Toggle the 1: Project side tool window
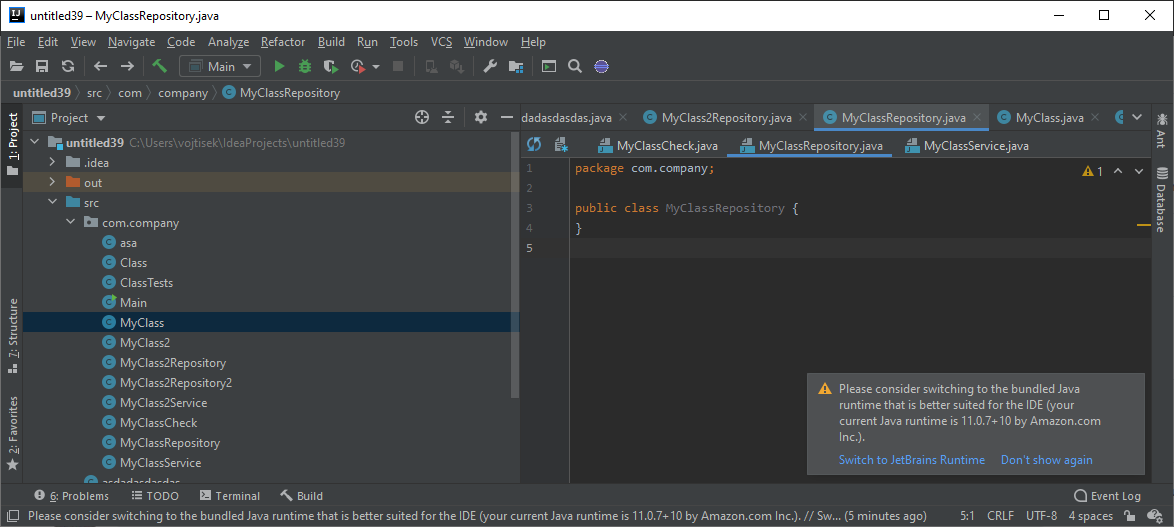1174x527 pixels. [12, 144]
